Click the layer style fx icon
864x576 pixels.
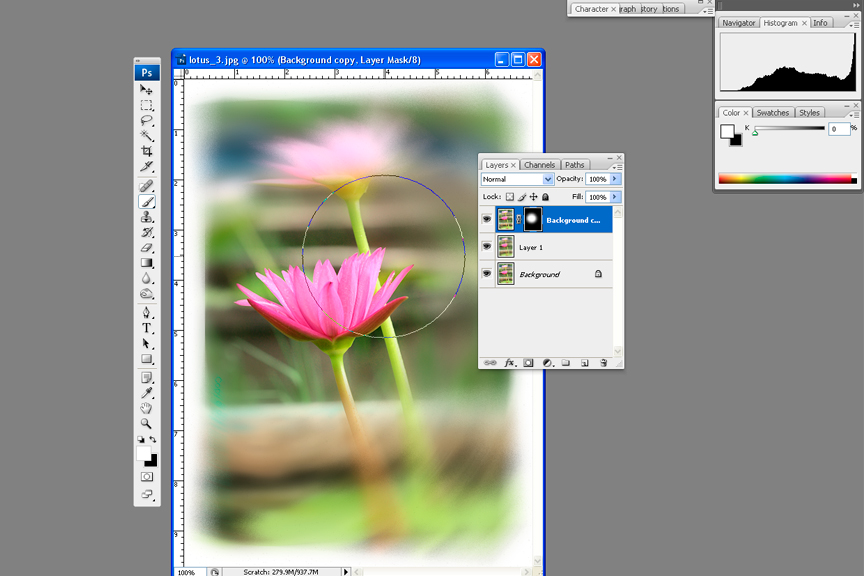[509, 363]
